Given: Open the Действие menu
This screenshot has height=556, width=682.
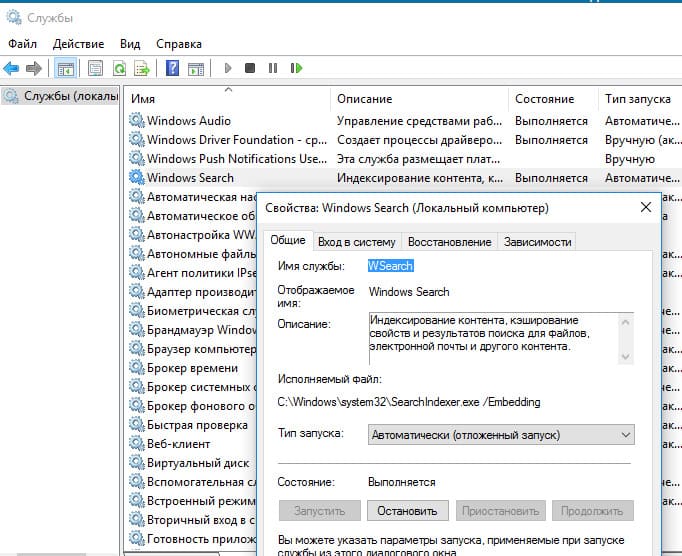Looking at the screenshot, I should (x=79, y=44).
